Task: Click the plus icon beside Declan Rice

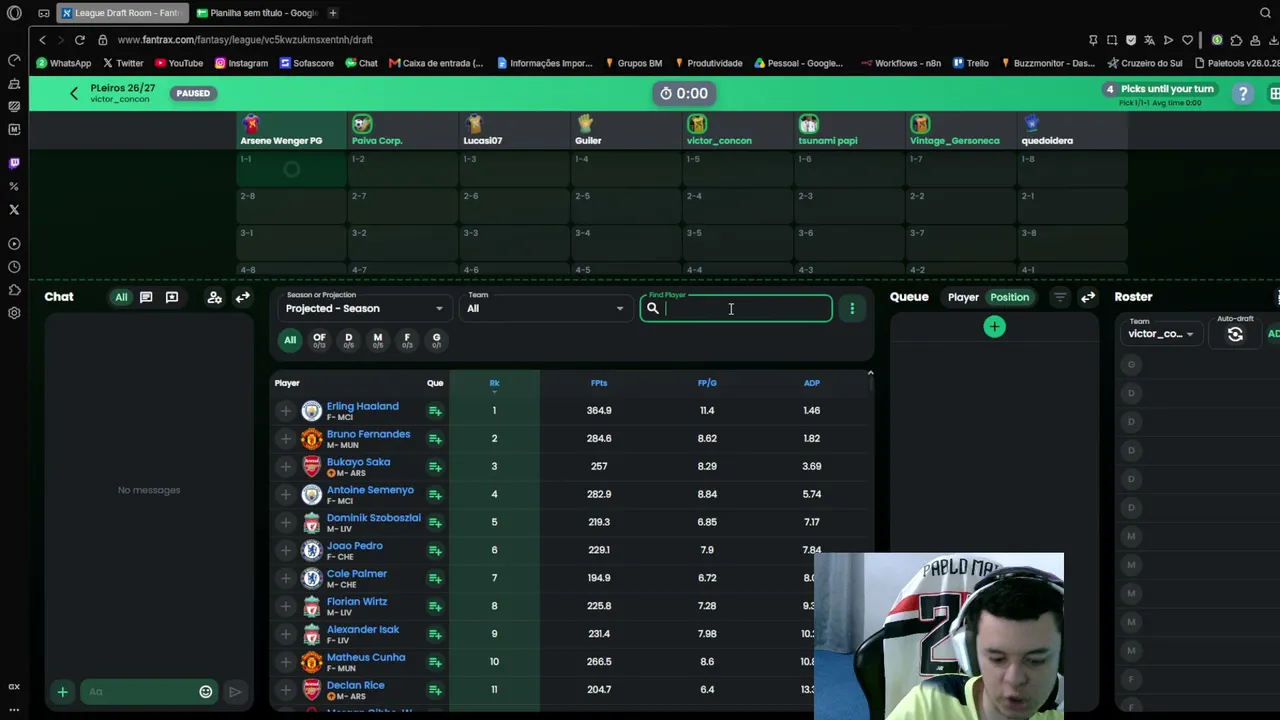Action: coord(285,690)
